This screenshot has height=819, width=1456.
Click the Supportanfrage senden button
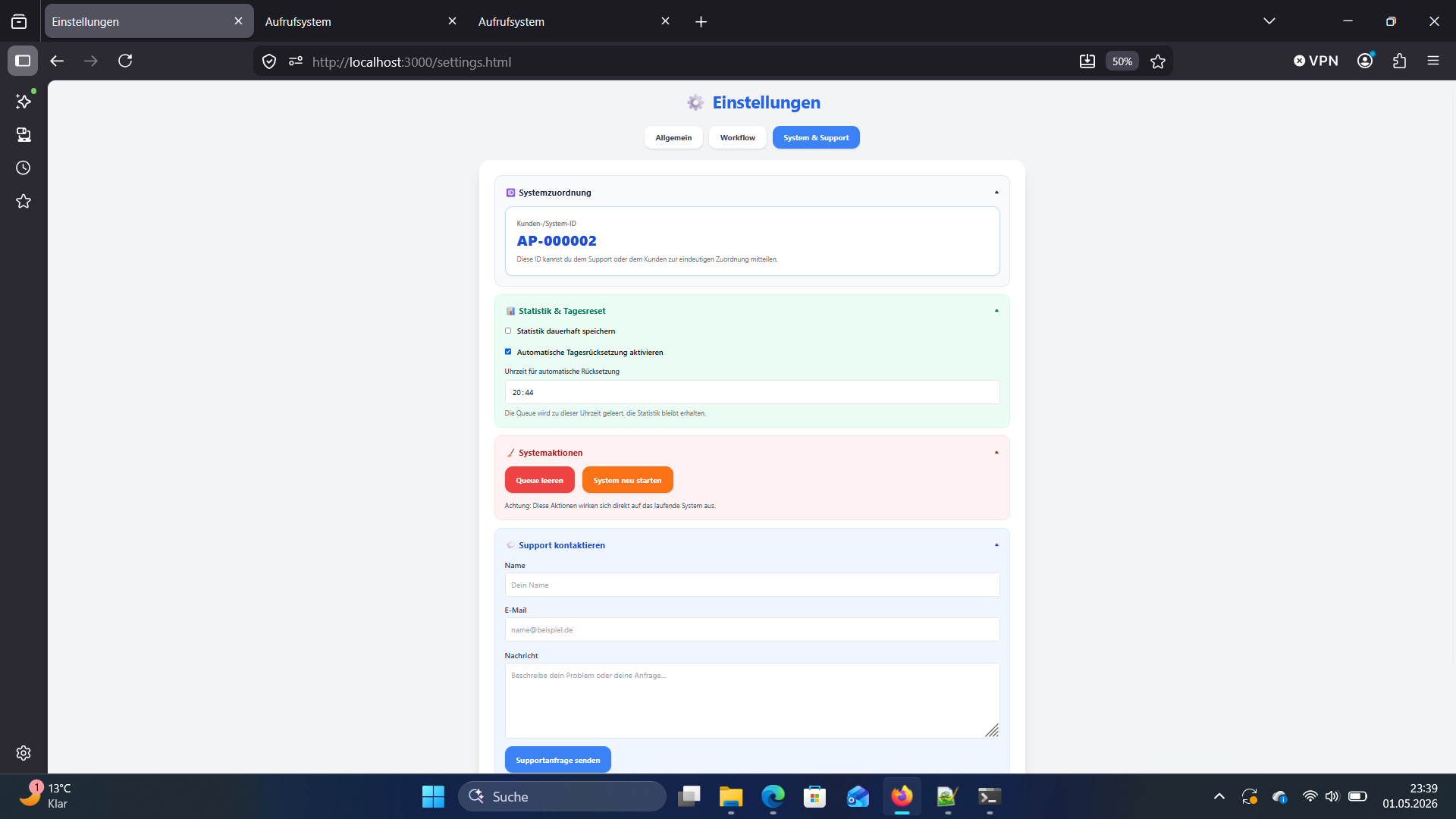(x=557, y=760)
